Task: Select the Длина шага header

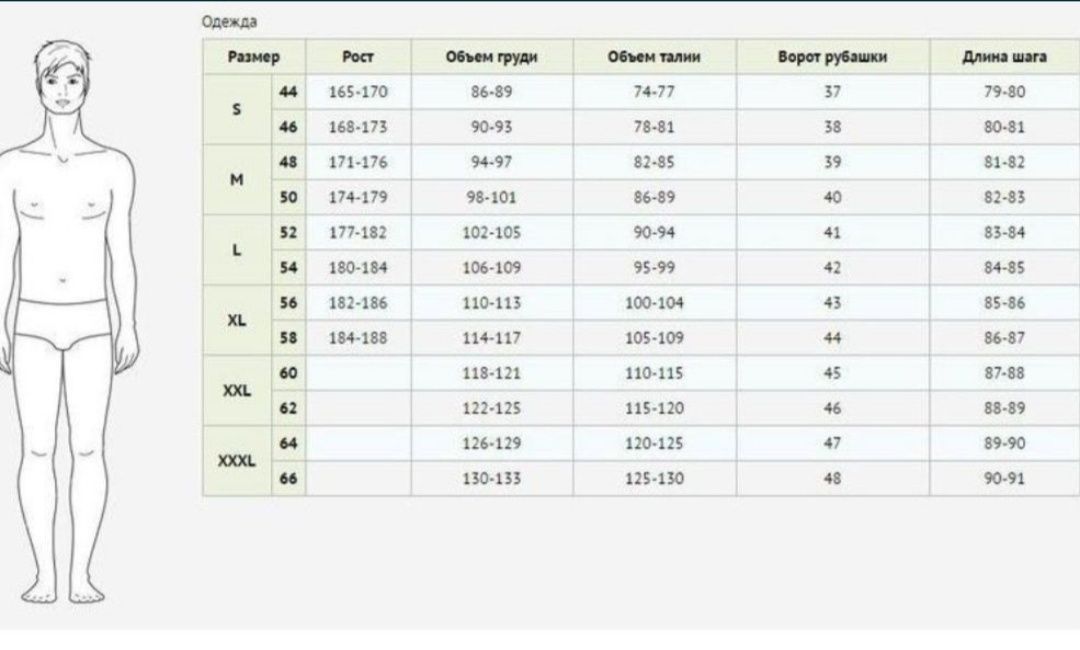Action: point(1004,57)
